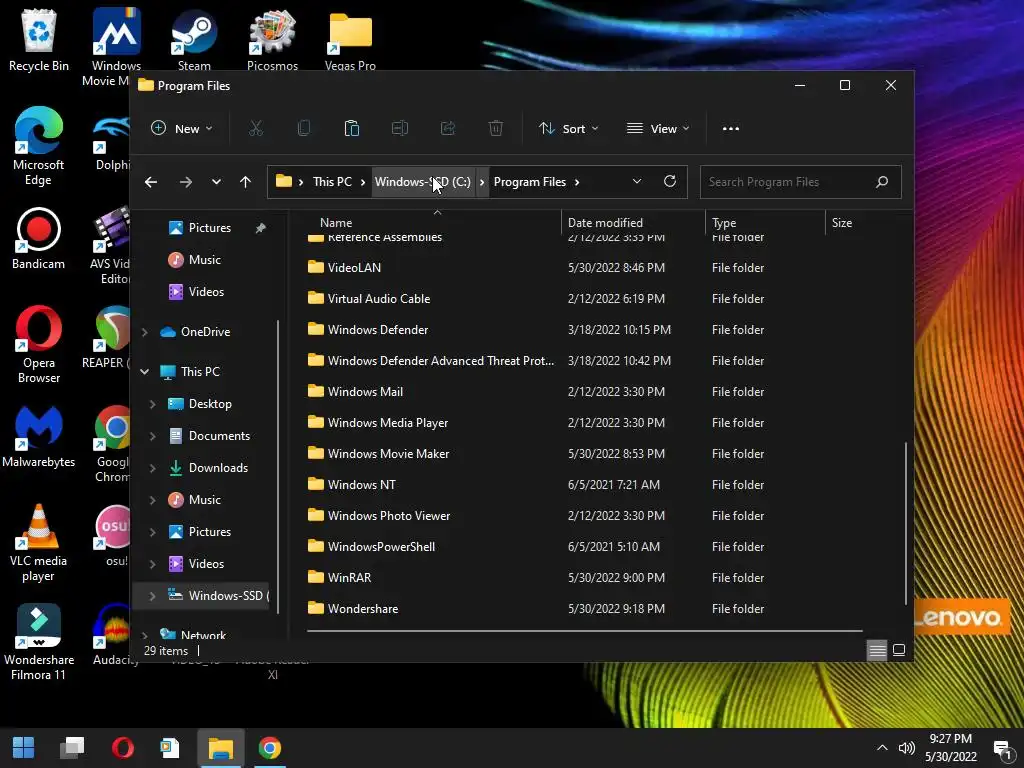Screen dimensions: 1024x768
Task: Click the Paste clipboard icon
Action: (x=351, y=129)
